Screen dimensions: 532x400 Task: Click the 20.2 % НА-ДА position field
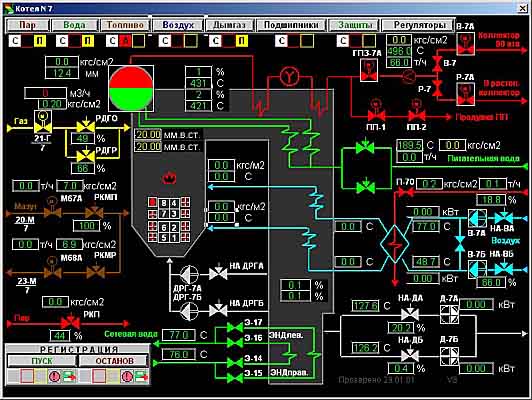[x=401, y=328]
